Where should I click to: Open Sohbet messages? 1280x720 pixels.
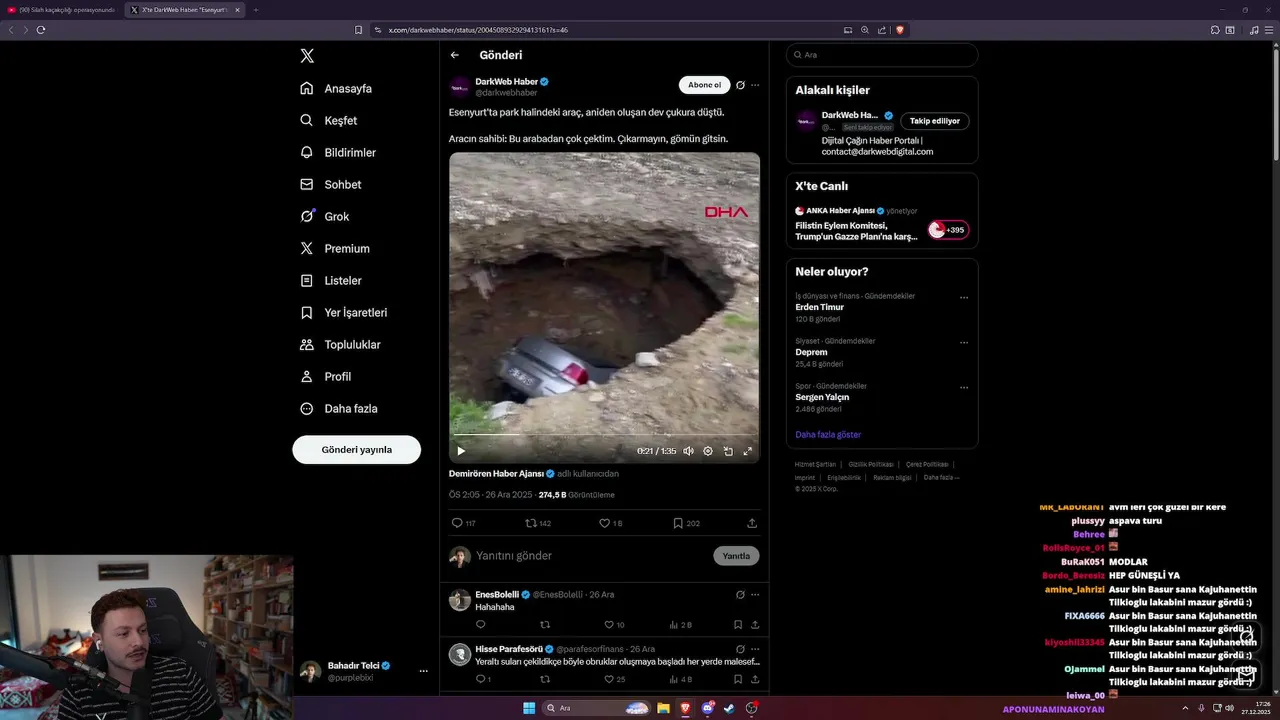pyautogui.click(x=331, y=184)
